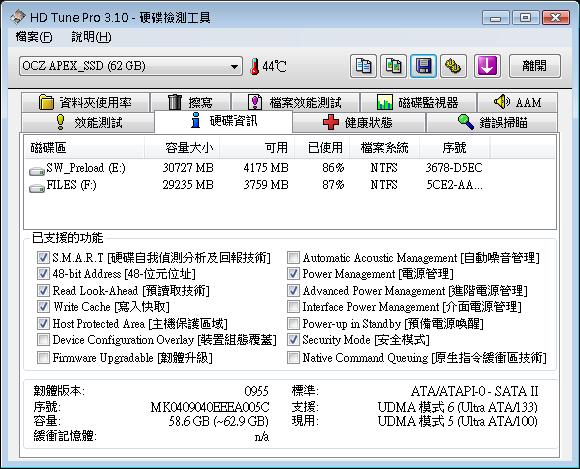
Task: Open the 健康狀態 health tab
Action: (358, 122)
